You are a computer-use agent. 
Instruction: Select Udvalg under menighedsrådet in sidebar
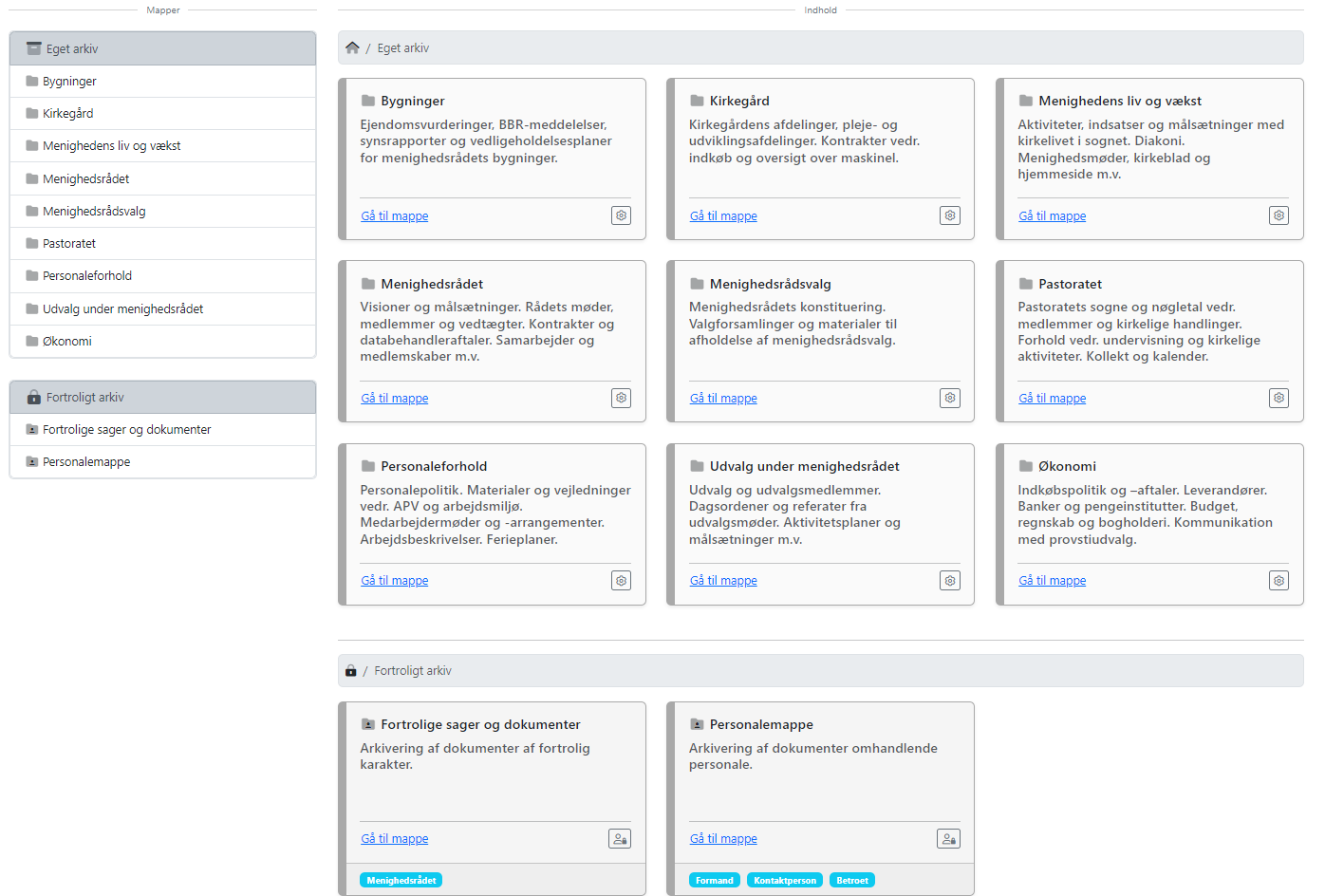click(162, 309)
